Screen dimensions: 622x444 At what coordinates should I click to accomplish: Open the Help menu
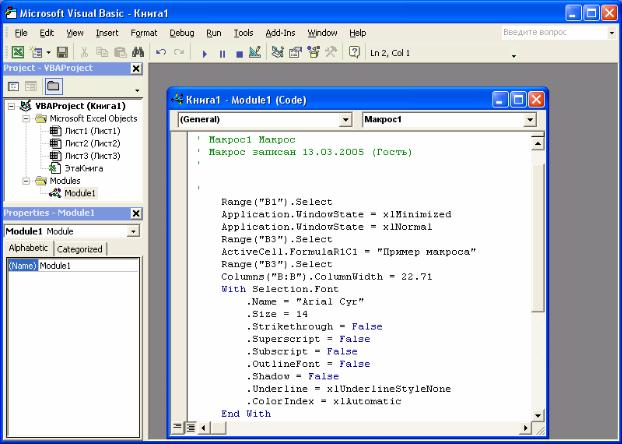coord(357,33)
